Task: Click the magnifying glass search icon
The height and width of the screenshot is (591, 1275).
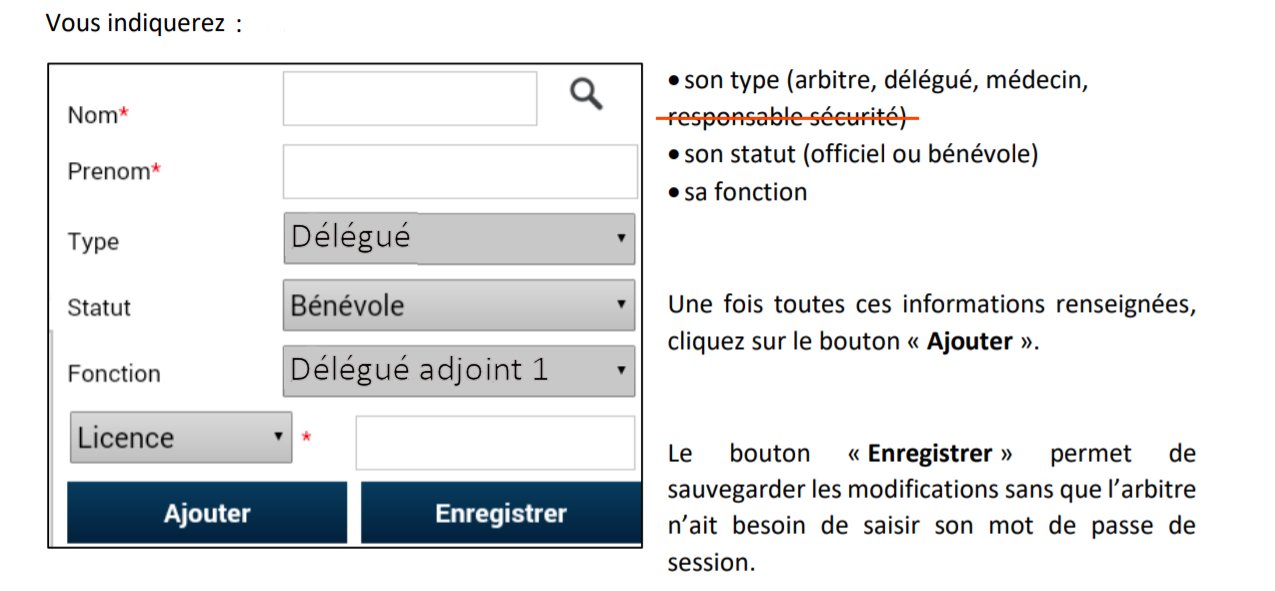Action: (x=587, y=95)
